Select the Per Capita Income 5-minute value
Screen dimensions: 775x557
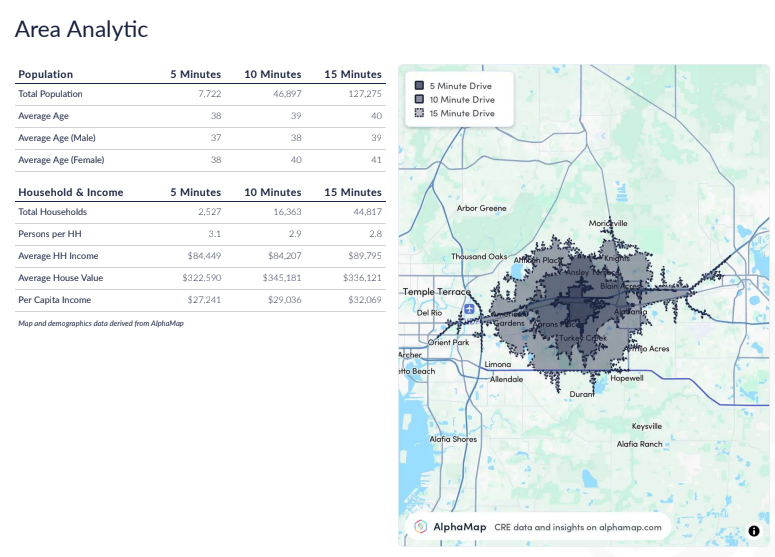click(204, 300)
